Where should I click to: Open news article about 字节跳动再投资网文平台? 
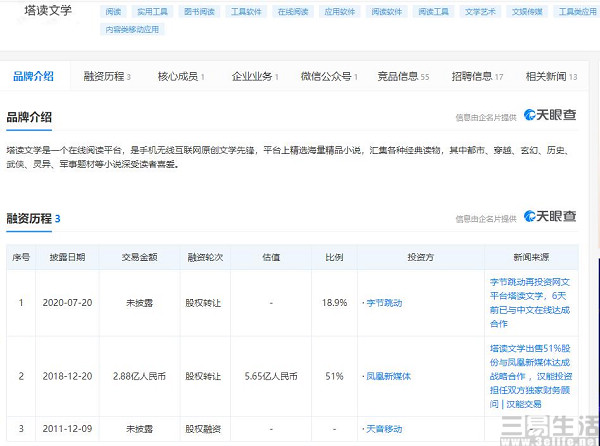(x=527, y=303)
